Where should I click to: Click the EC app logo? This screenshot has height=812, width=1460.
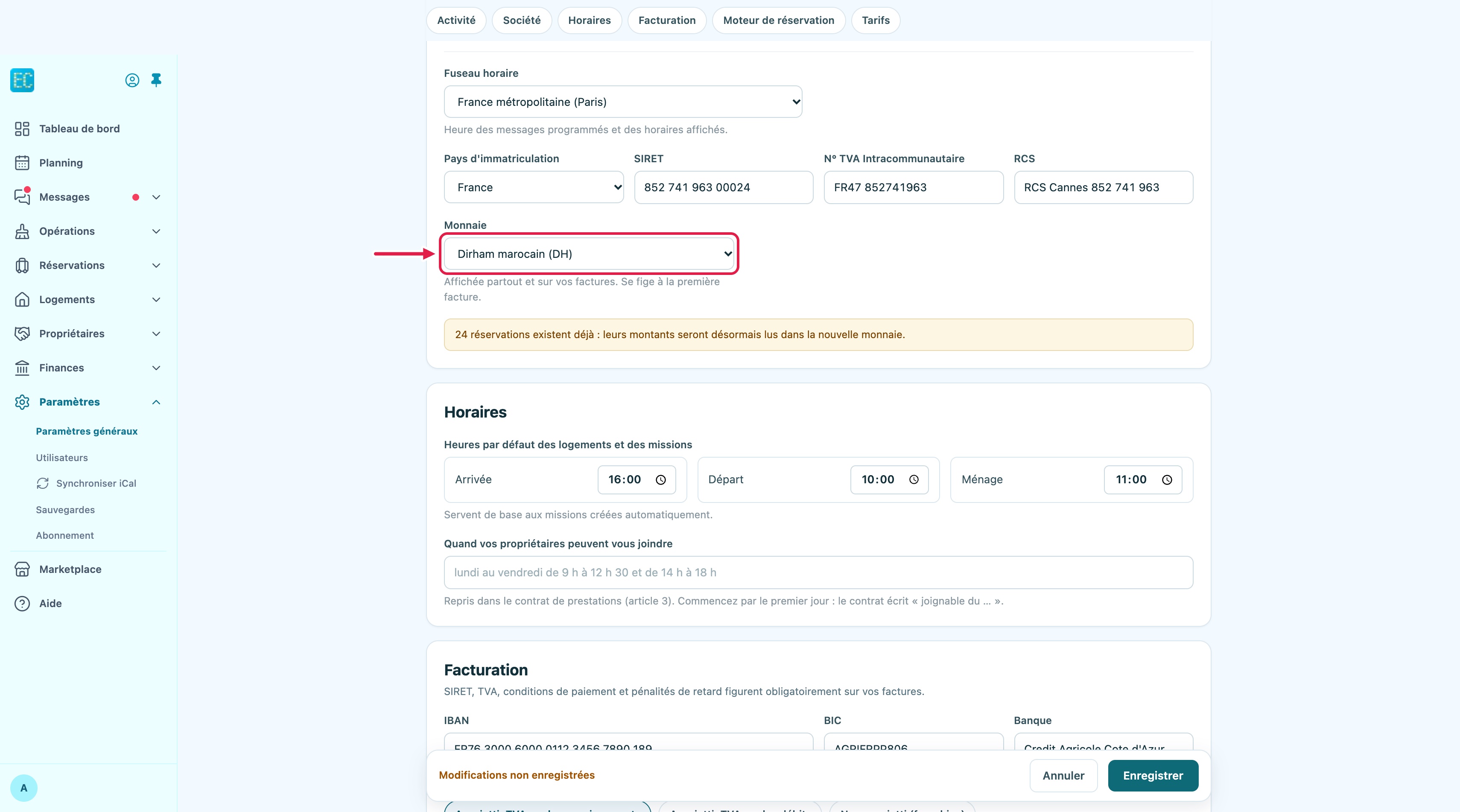point(22,80)
